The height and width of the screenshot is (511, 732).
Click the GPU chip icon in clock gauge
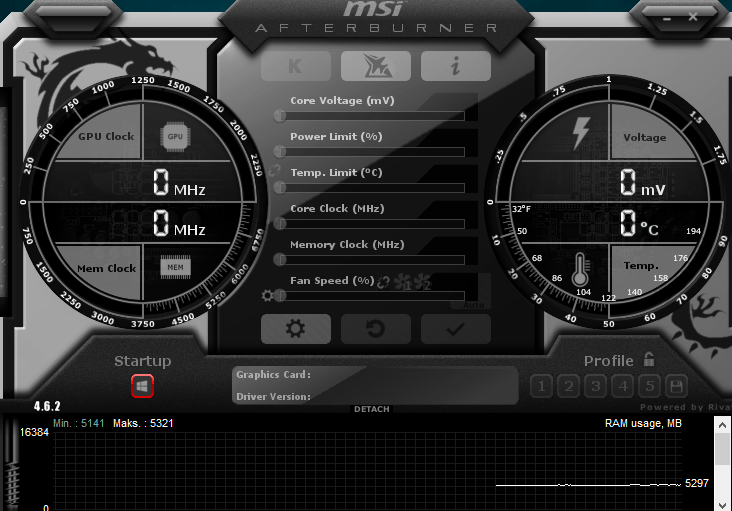coord(175,136)
